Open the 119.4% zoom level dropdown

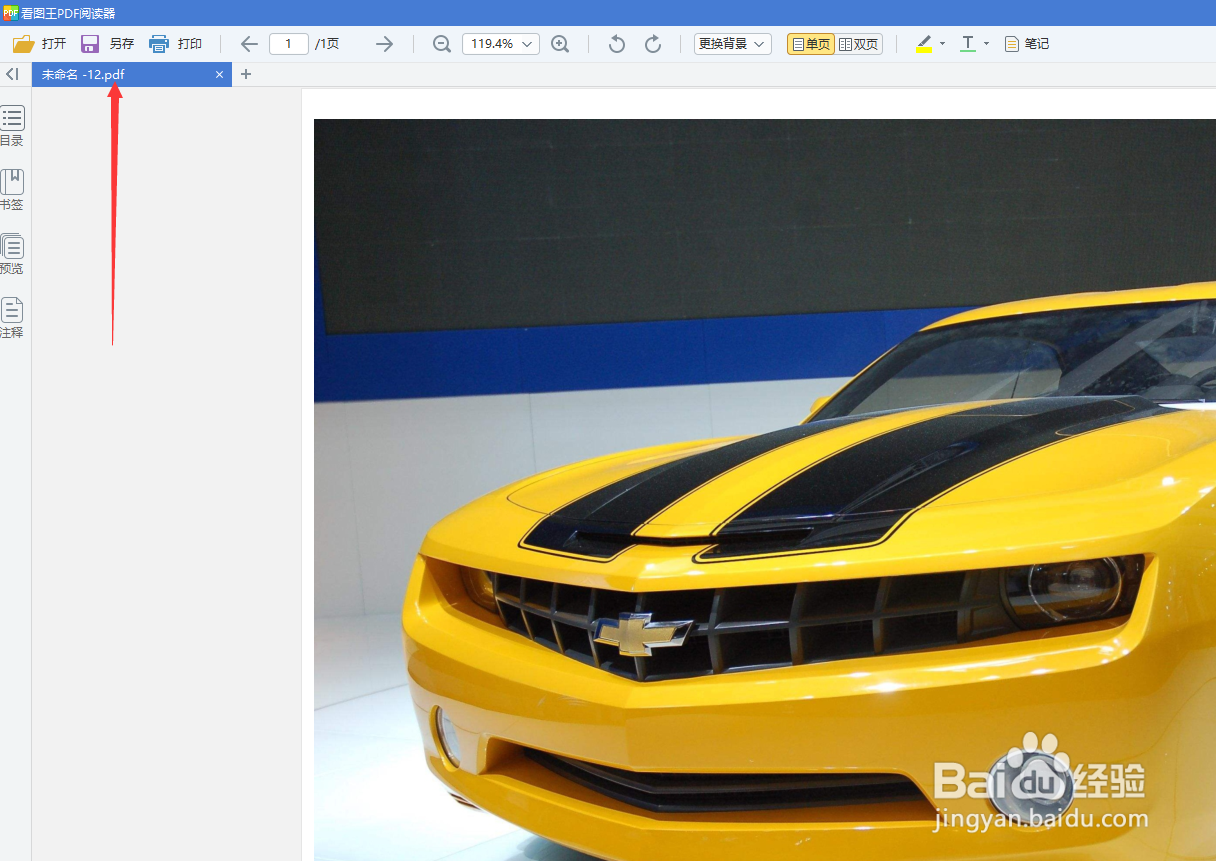pos(501,44)
